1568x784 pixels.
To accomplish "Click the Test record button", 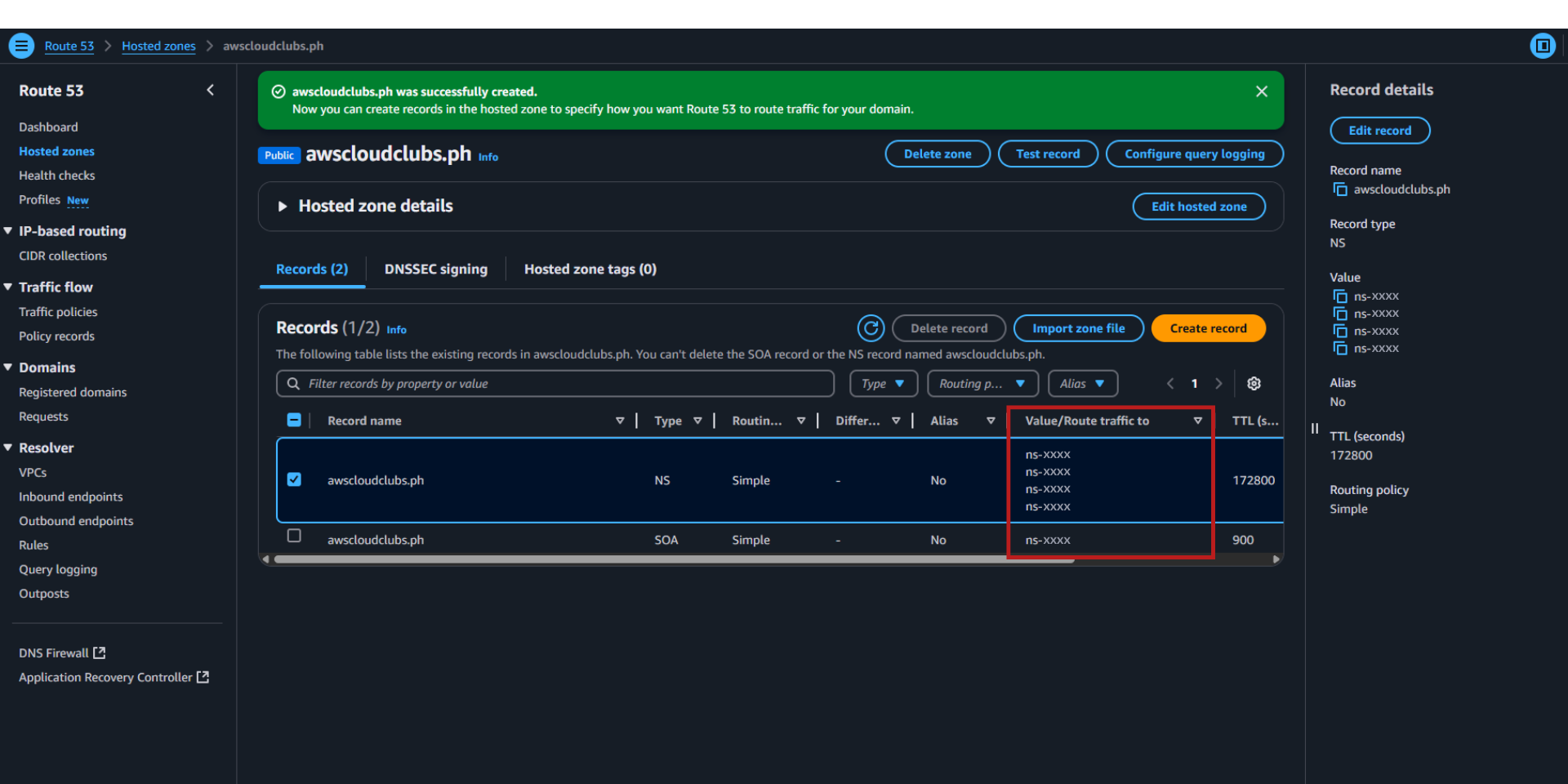I will 1048,154.
